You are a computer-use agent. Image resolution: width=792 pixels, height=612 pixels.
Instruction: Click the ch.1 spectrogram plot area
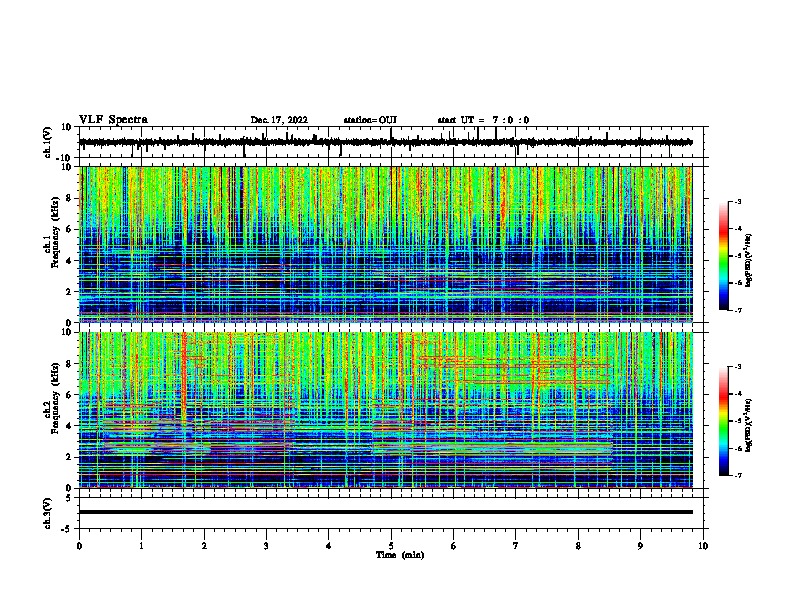click(x=385, y=244)
